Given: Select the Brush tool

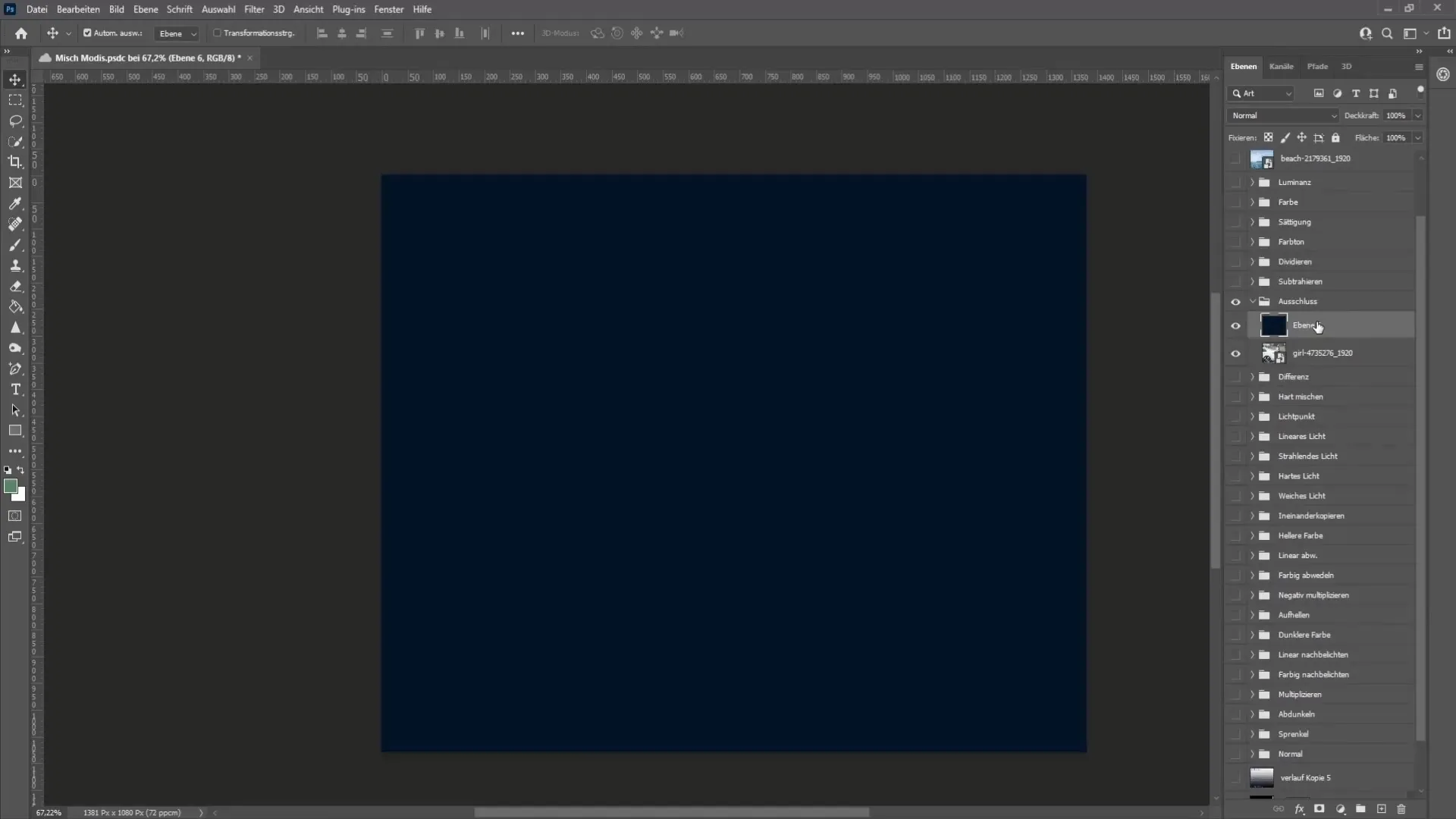Looking at the screenshot, I should (15, 244).
